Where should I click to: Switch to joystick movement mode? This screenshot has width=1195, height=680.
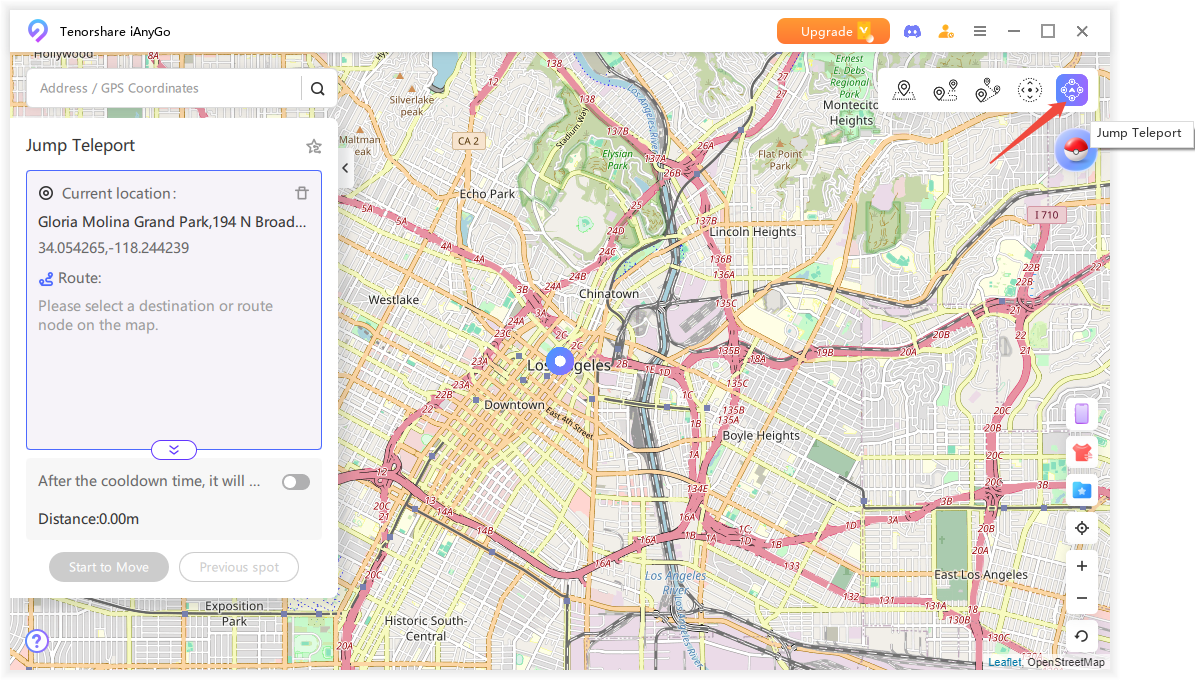tap(1029, 91)
